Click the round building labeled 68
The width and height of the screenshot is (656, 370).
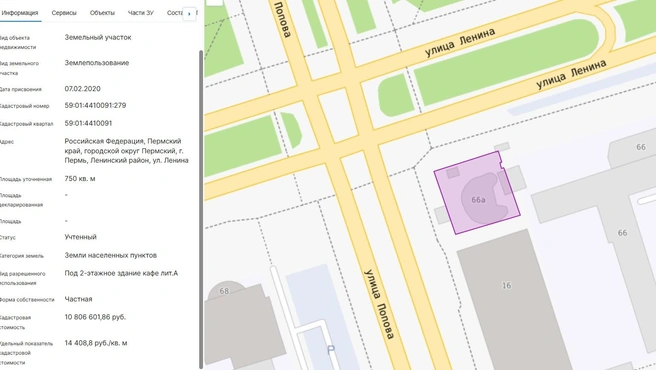tap(226, 290)
